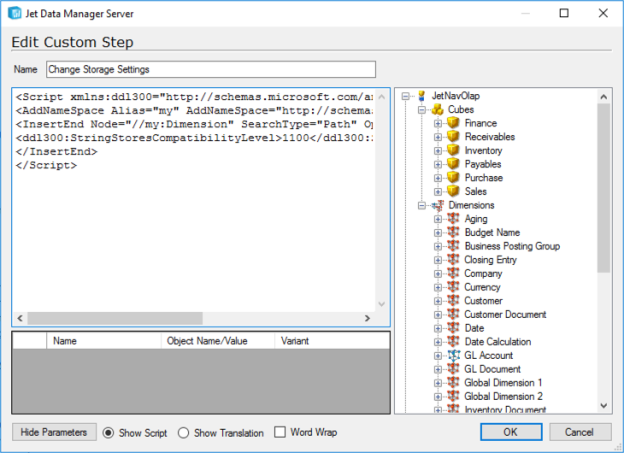Expand the Sales cube node

(438, 192)
